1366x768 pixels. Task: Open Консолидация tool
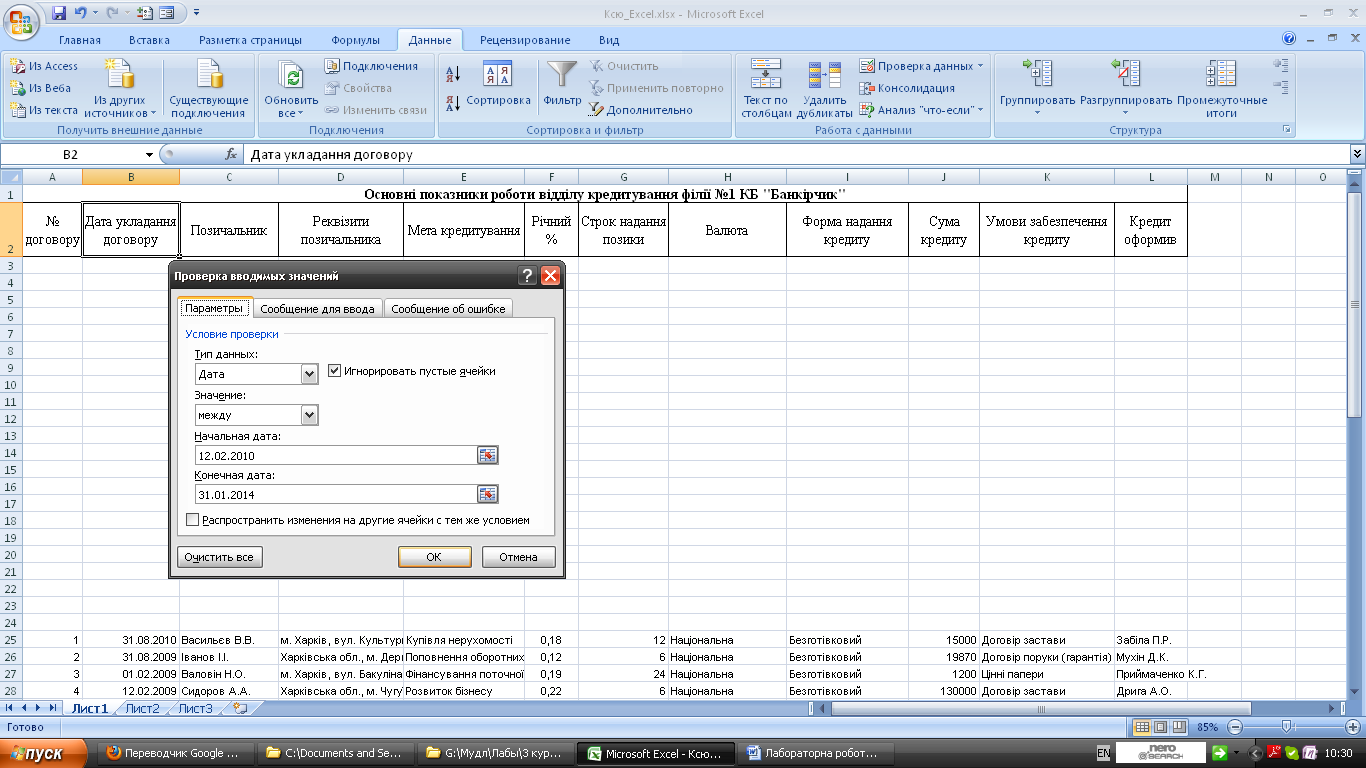point(907,88)
